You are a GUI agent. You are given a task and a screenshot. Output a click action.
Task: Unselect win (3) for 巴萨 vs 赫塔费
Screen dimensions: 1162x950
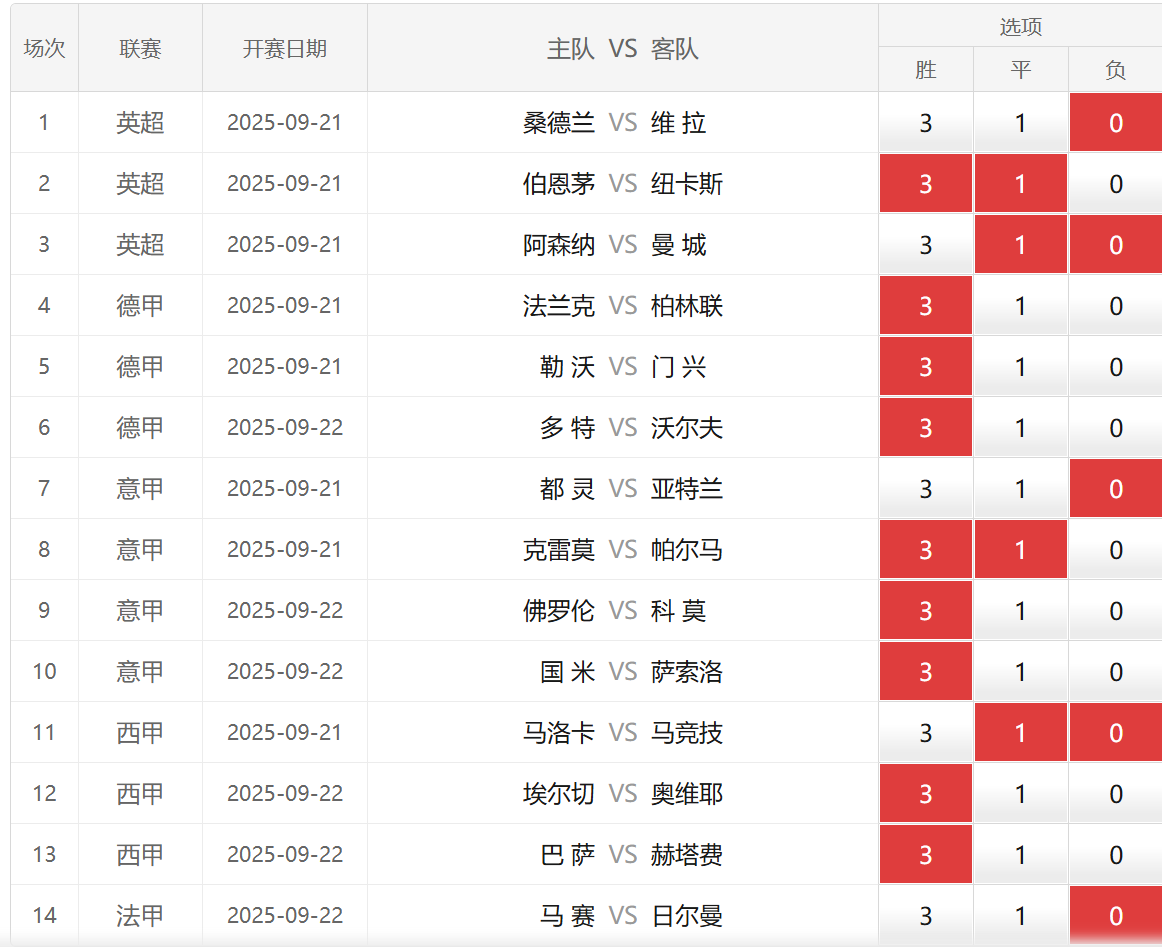click(925, 855)
